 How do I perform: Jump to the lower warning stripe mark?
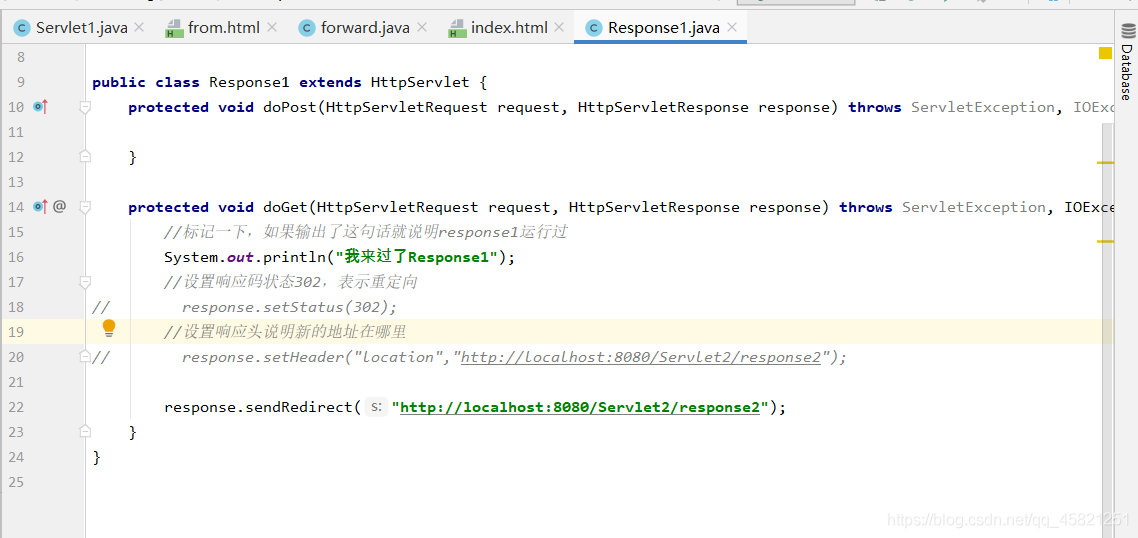coord(1105,240)
